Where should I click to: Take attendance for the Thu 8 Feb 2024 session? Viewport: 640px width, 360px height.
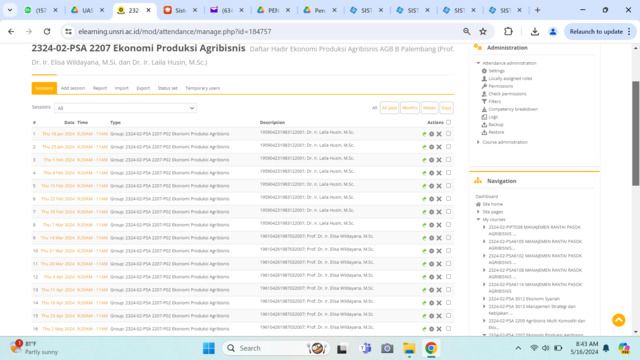click(x=424, y=173)
